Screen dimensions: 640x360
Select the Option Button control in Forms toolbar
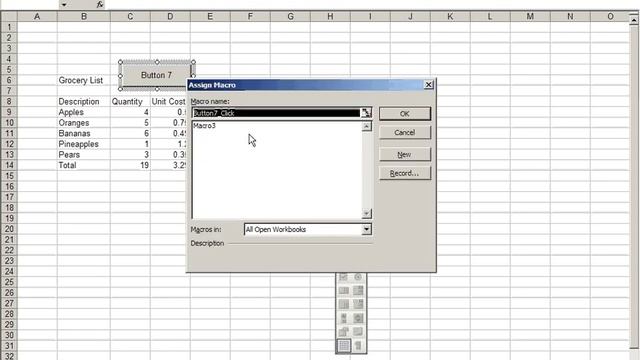pyautogui.click(x=358, y=277)
